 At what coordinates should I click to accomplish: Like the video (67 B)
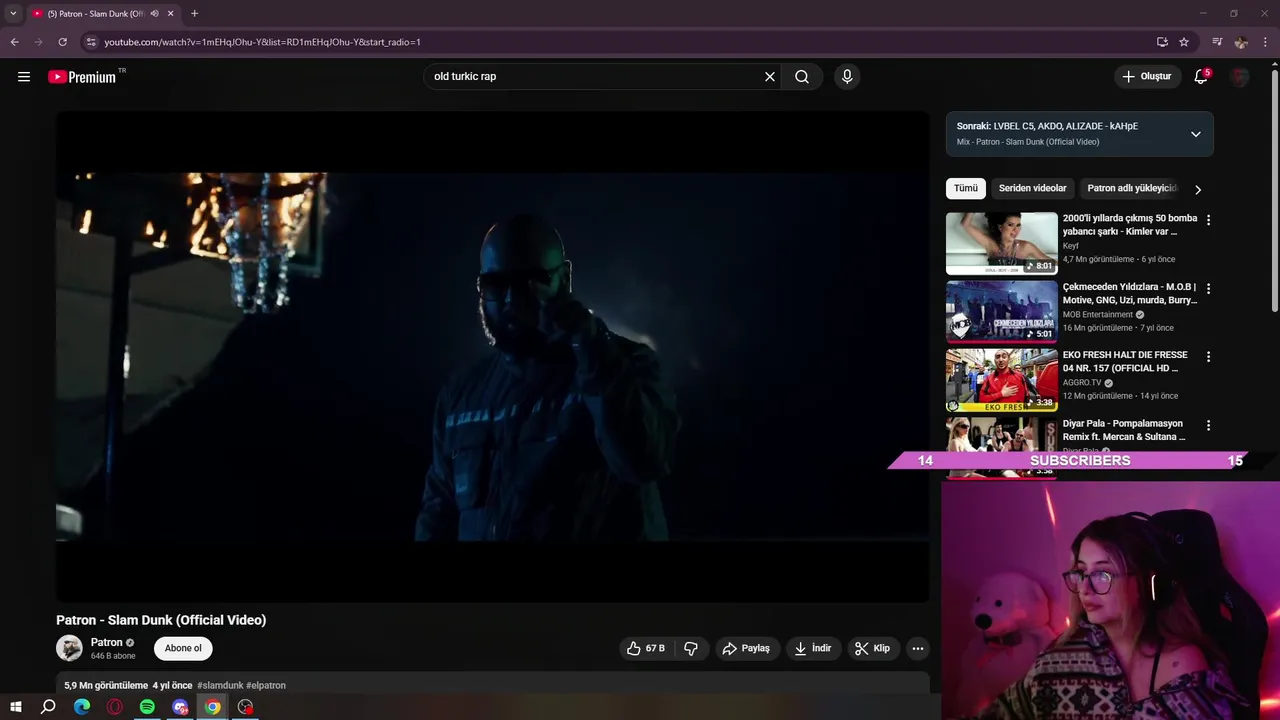pyautogui.click(x=646, y=648)
